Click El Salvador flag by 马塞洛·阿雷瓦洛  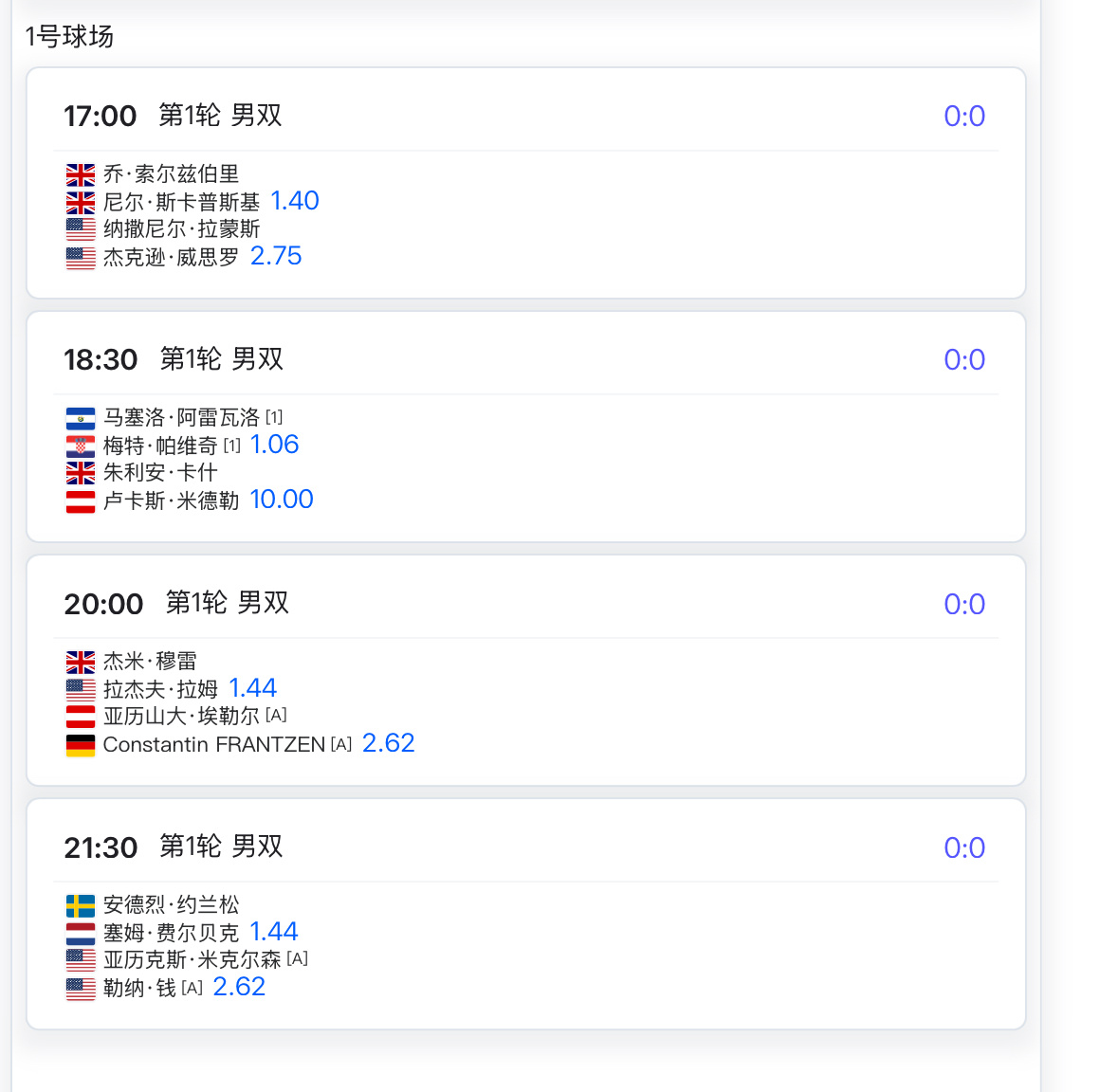pyautogui.click(x=81, y=418)
